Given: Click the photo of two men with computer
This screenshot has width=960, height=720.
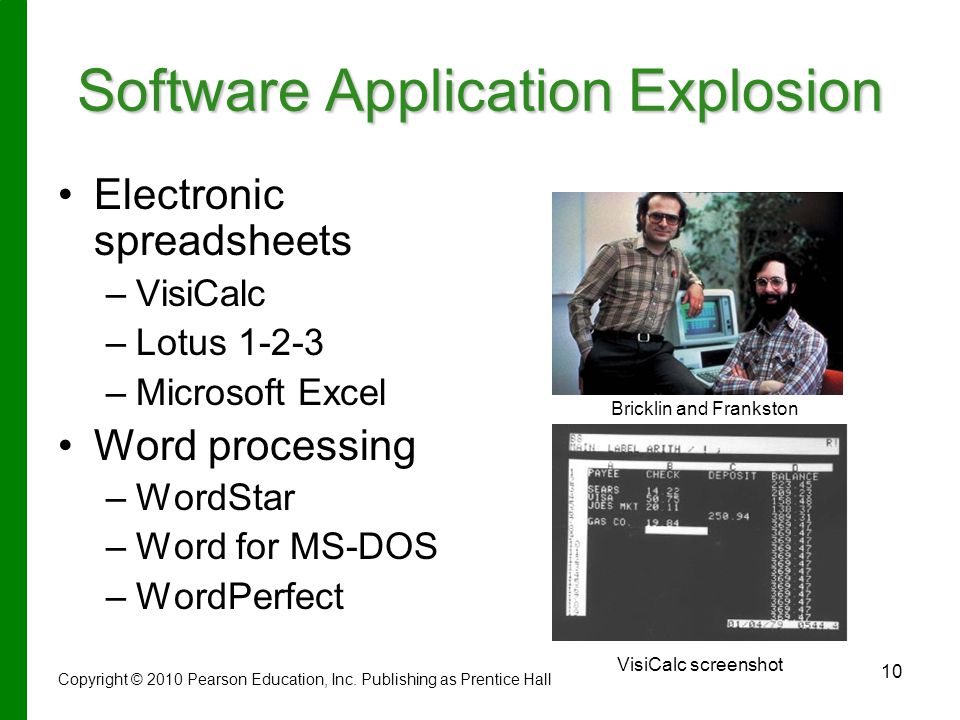Looking at the screenshot, I should pyautogui.click(x=697, y=293).
